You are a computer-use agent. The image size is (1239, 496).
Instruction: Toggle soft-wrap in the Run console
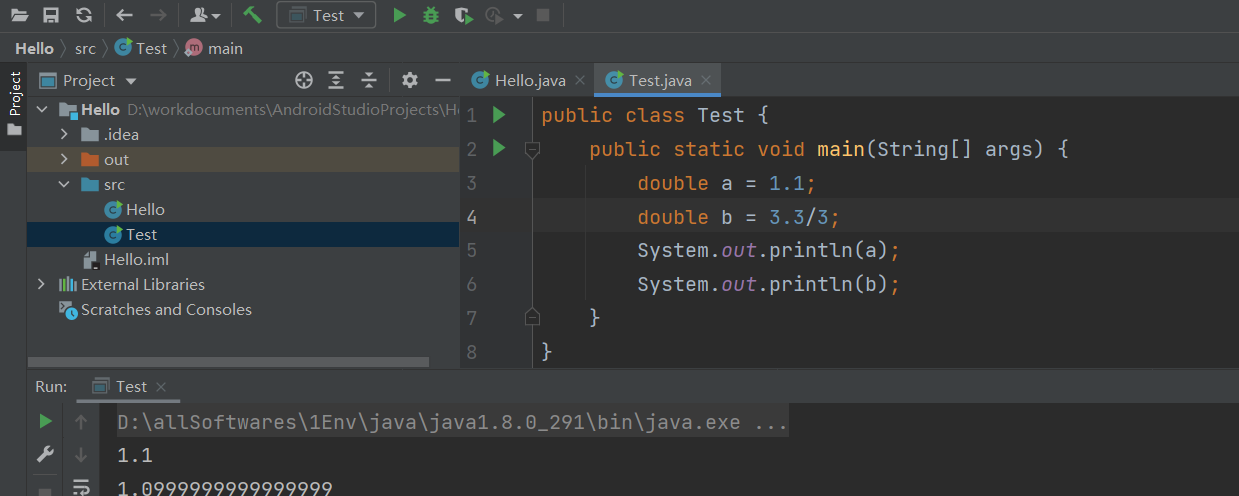[x=81, y=487]
